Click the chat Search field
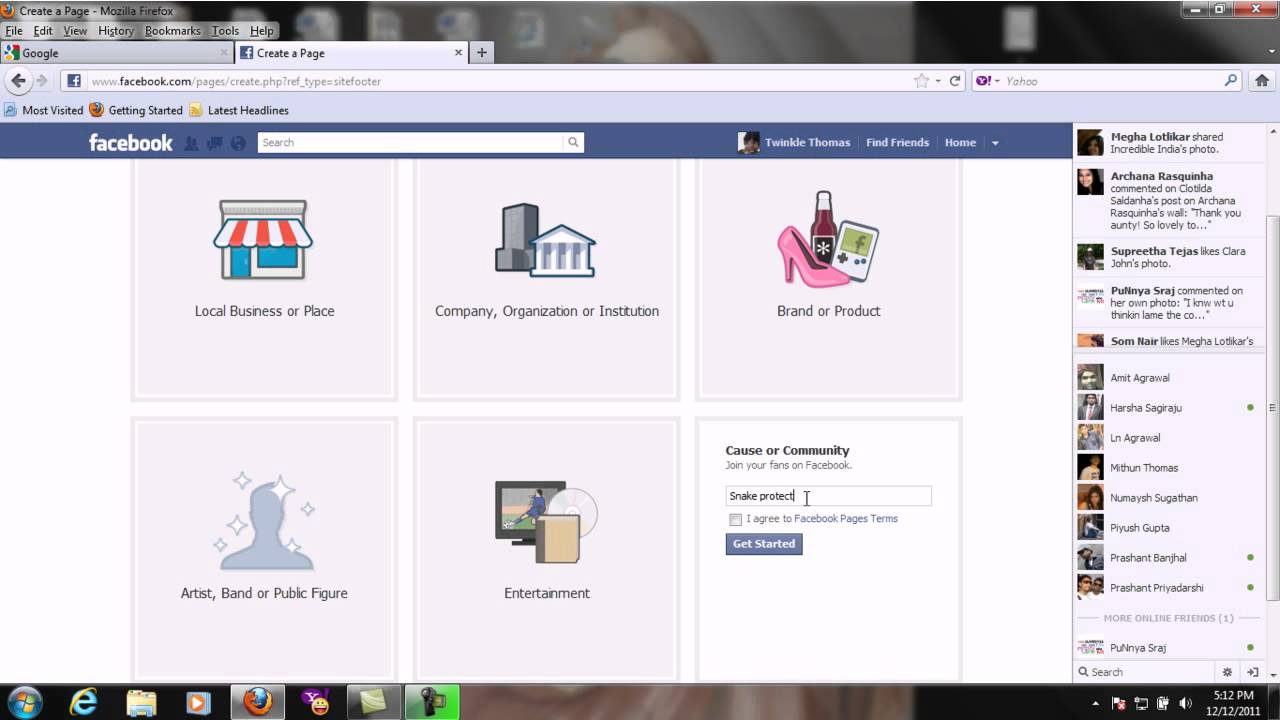 tap(1146, 672)
